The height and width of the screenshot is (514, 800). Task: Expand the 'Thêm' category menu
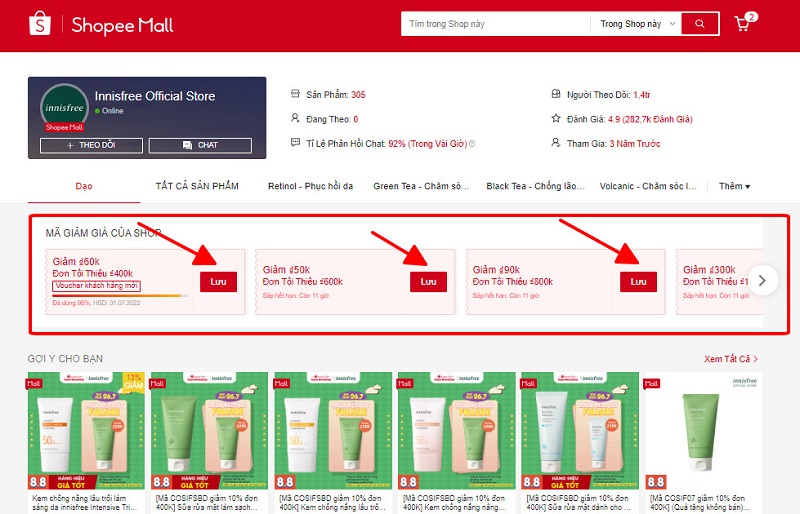point(734,186)
